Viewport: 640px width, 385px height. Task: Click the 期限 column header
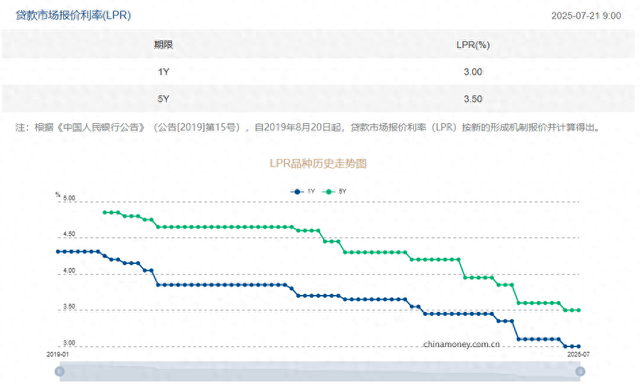coord(163,45)
